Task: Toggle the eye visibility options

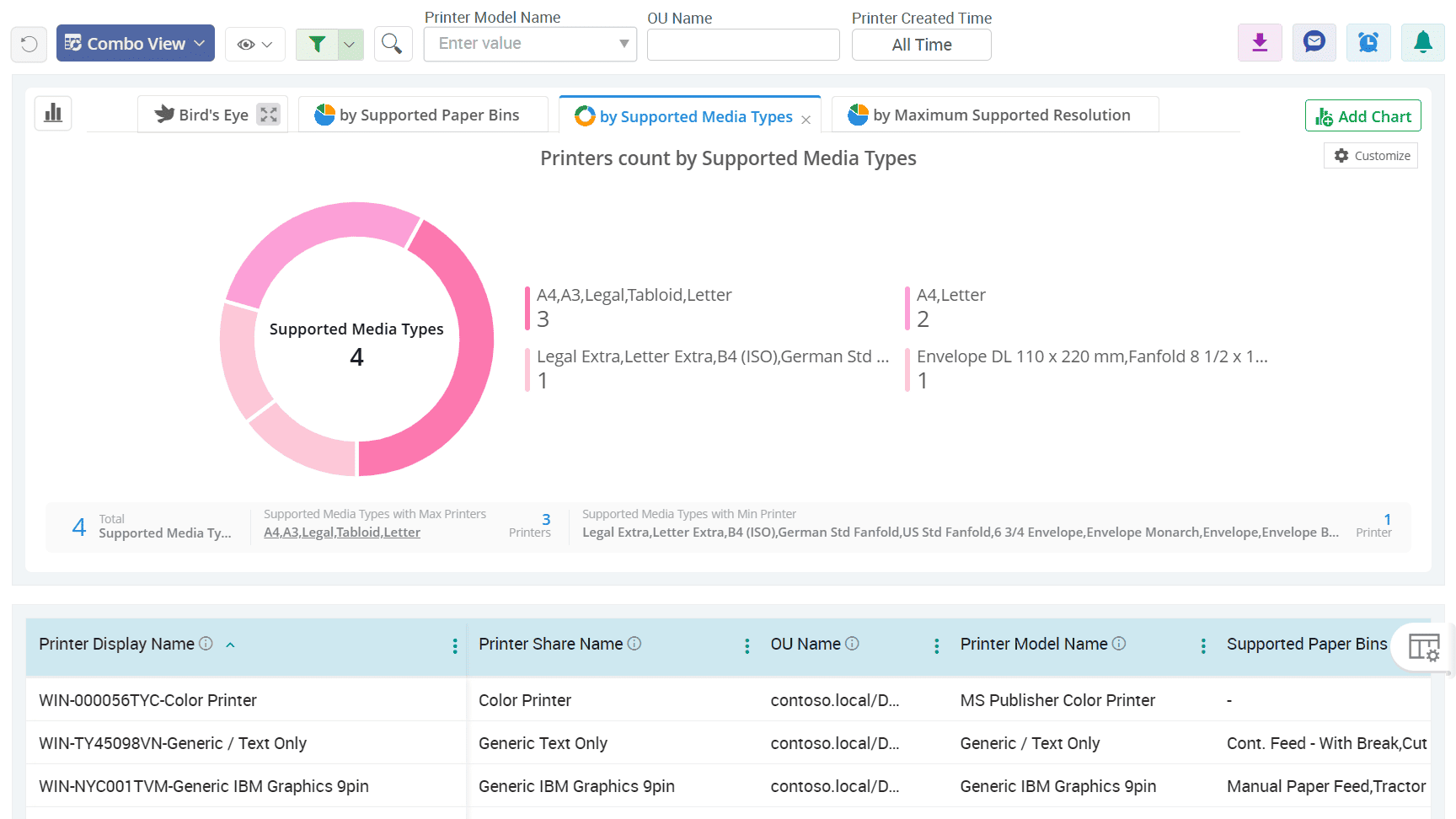Action: coord(254,45)
